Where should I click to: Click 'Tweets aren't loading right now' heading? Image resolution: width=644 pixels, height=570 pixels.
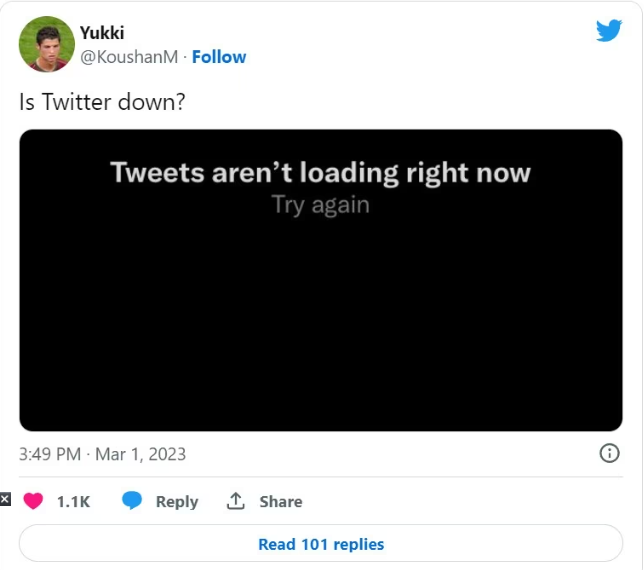320,172
